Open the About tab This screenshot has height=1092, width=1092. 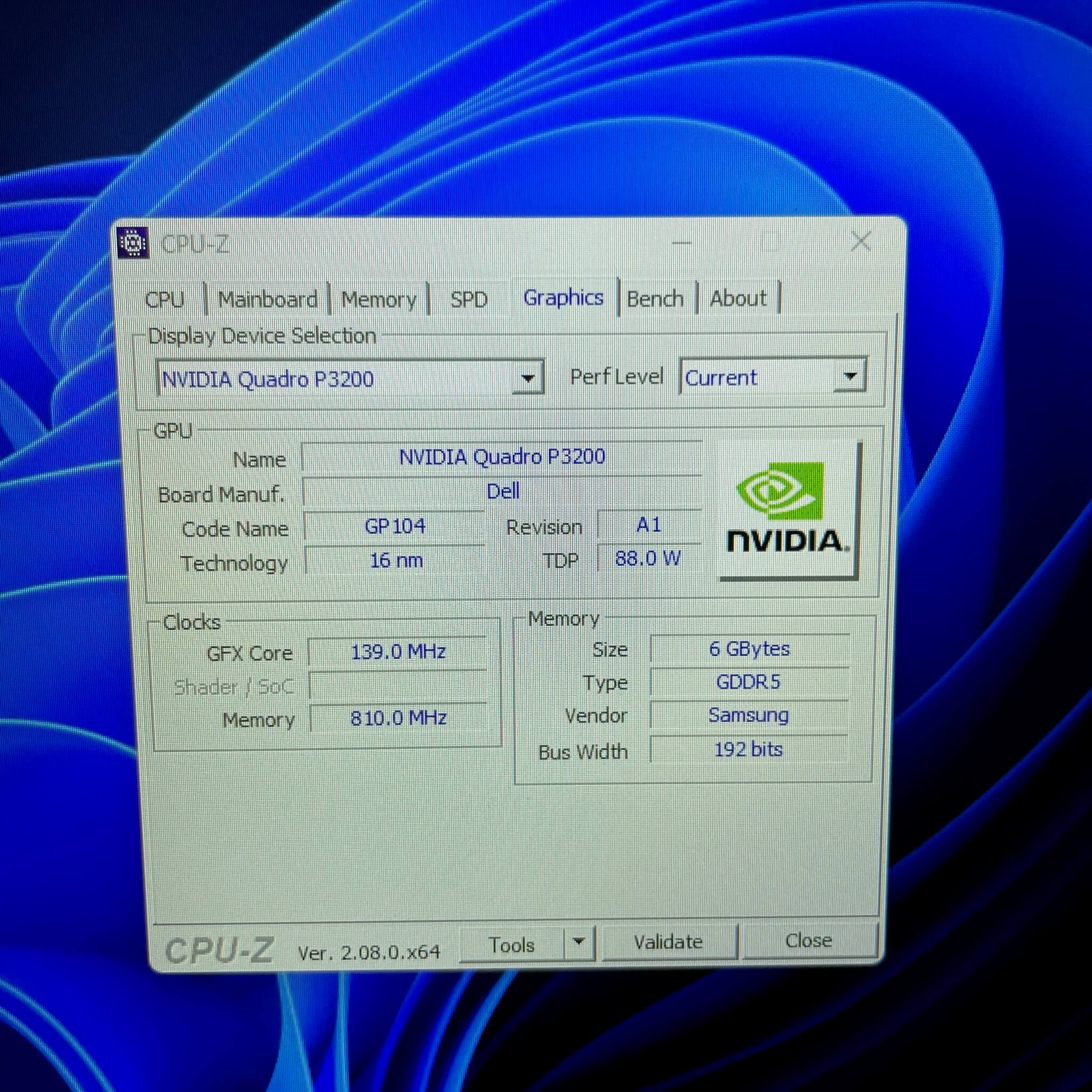tap(737, 298)
